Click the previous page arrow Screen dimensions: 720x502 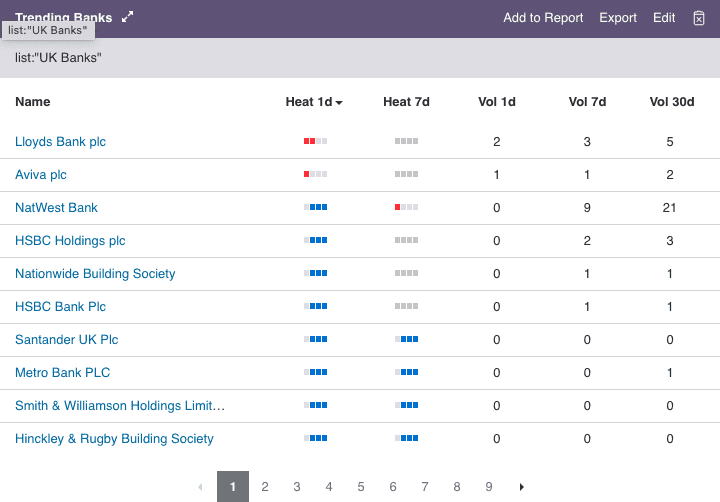point(200,487)
